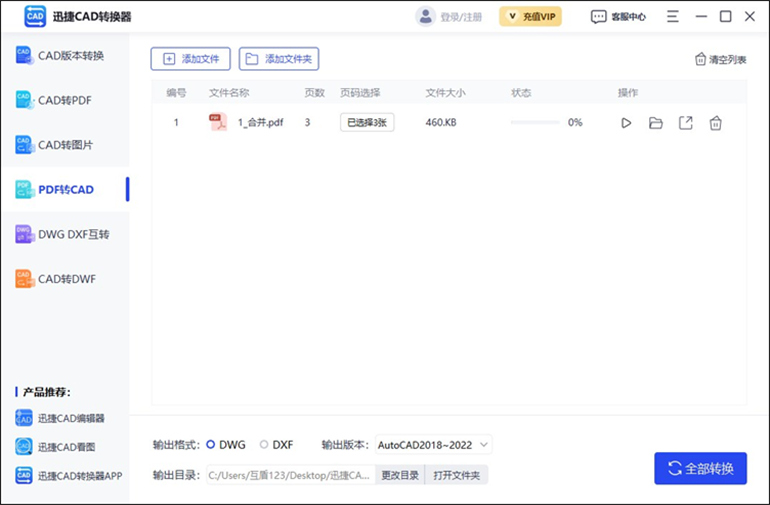The width and height of the screenshot is (770, 505).
Task: Open 已选择3张 page selection
Action: (367, 122)
